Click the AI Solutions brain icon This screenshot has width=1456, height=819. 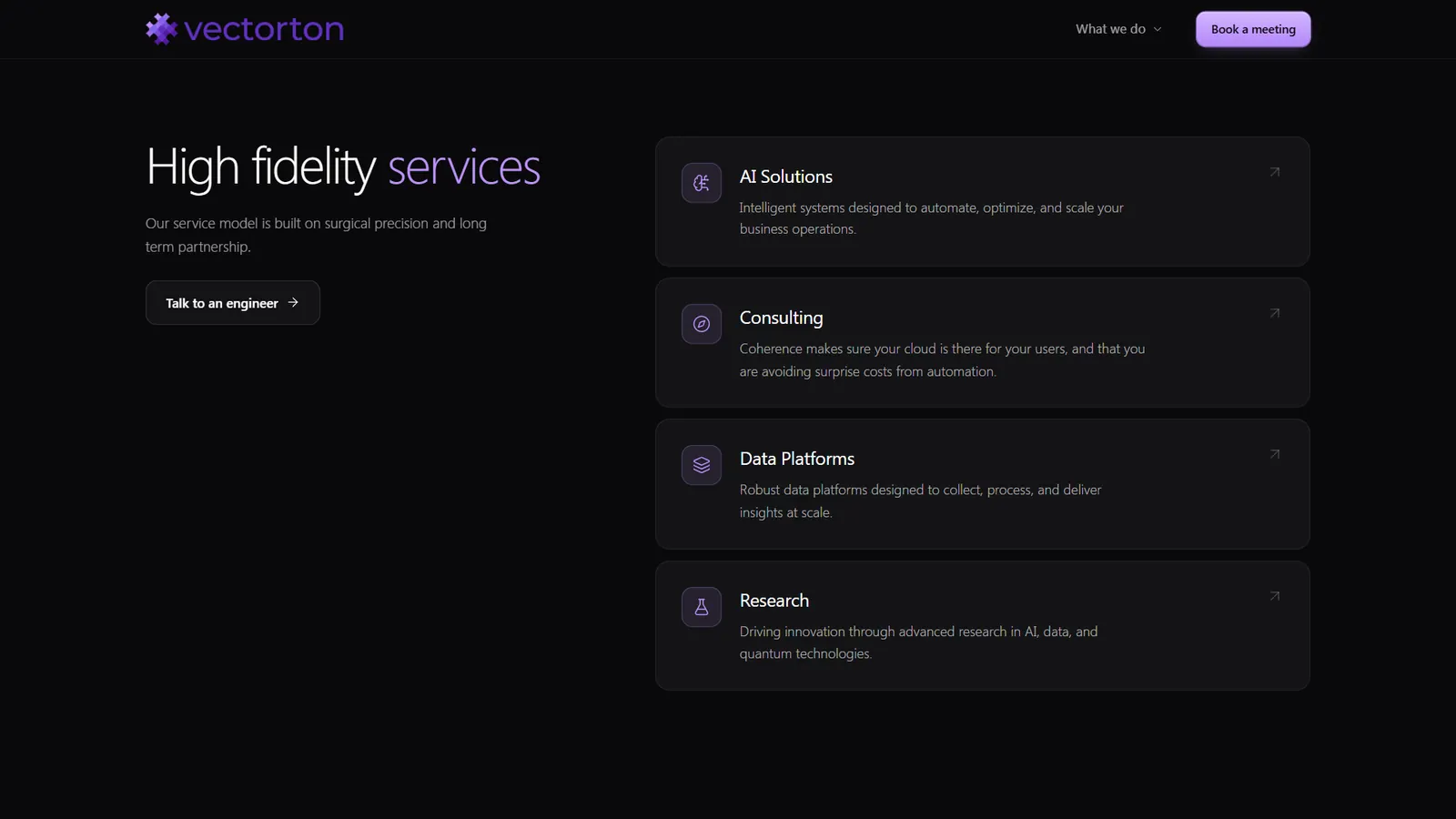pyautogui.click(x=702, y=183)
